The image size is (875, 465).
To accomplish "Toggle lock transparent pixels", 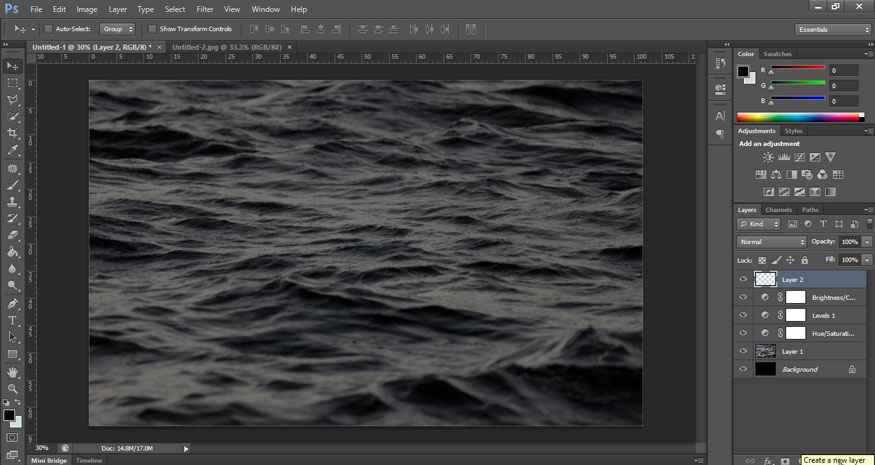I will (x=762, y=260).
